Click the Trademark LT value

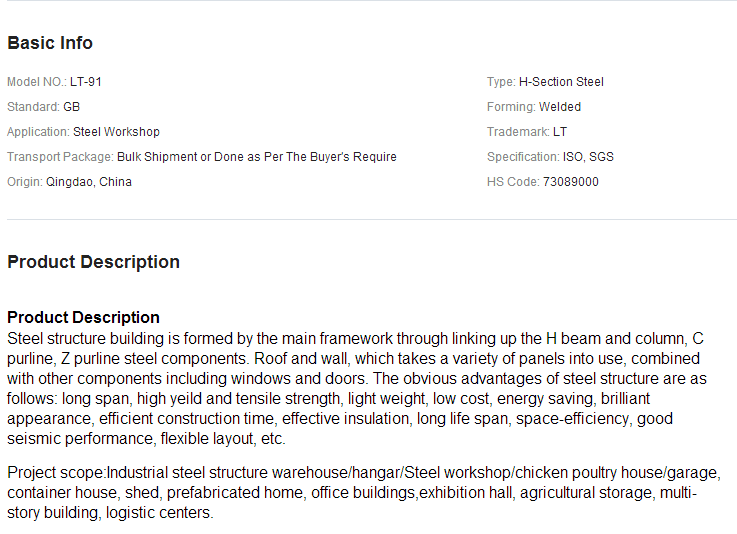pos(560,132)
